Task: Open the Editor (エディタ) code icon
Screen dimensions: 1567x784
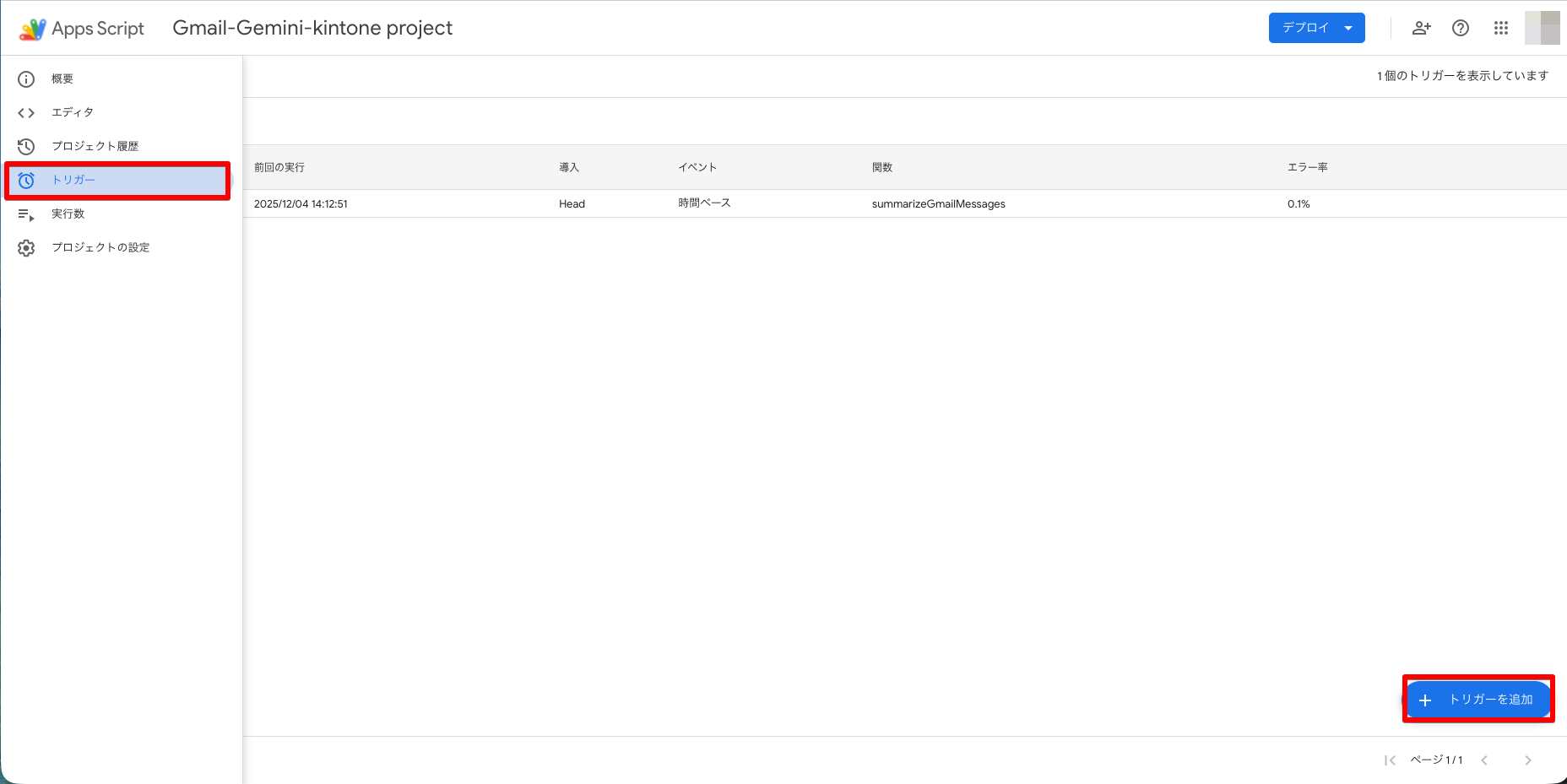Action: click(x=26, y=113)
